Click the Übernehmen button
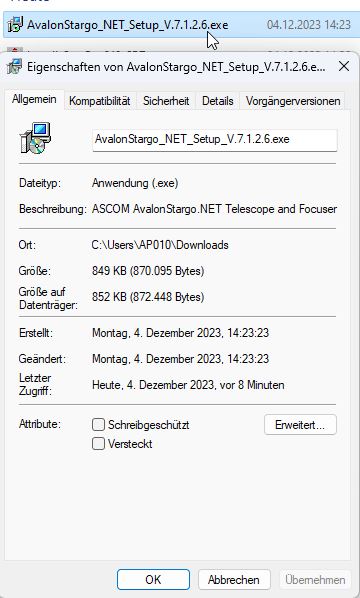 coord(315,579)
